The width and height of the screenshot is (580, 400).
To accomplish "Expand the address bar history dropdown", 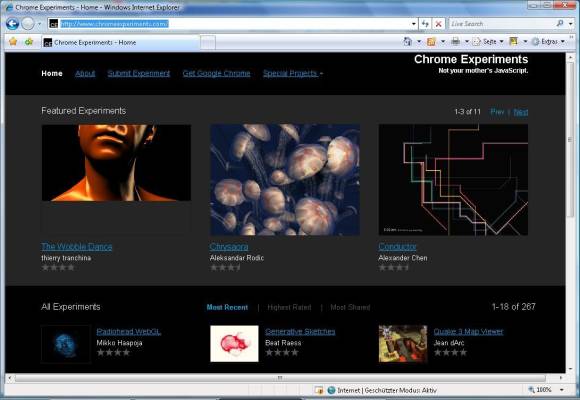I will (414, 24).
